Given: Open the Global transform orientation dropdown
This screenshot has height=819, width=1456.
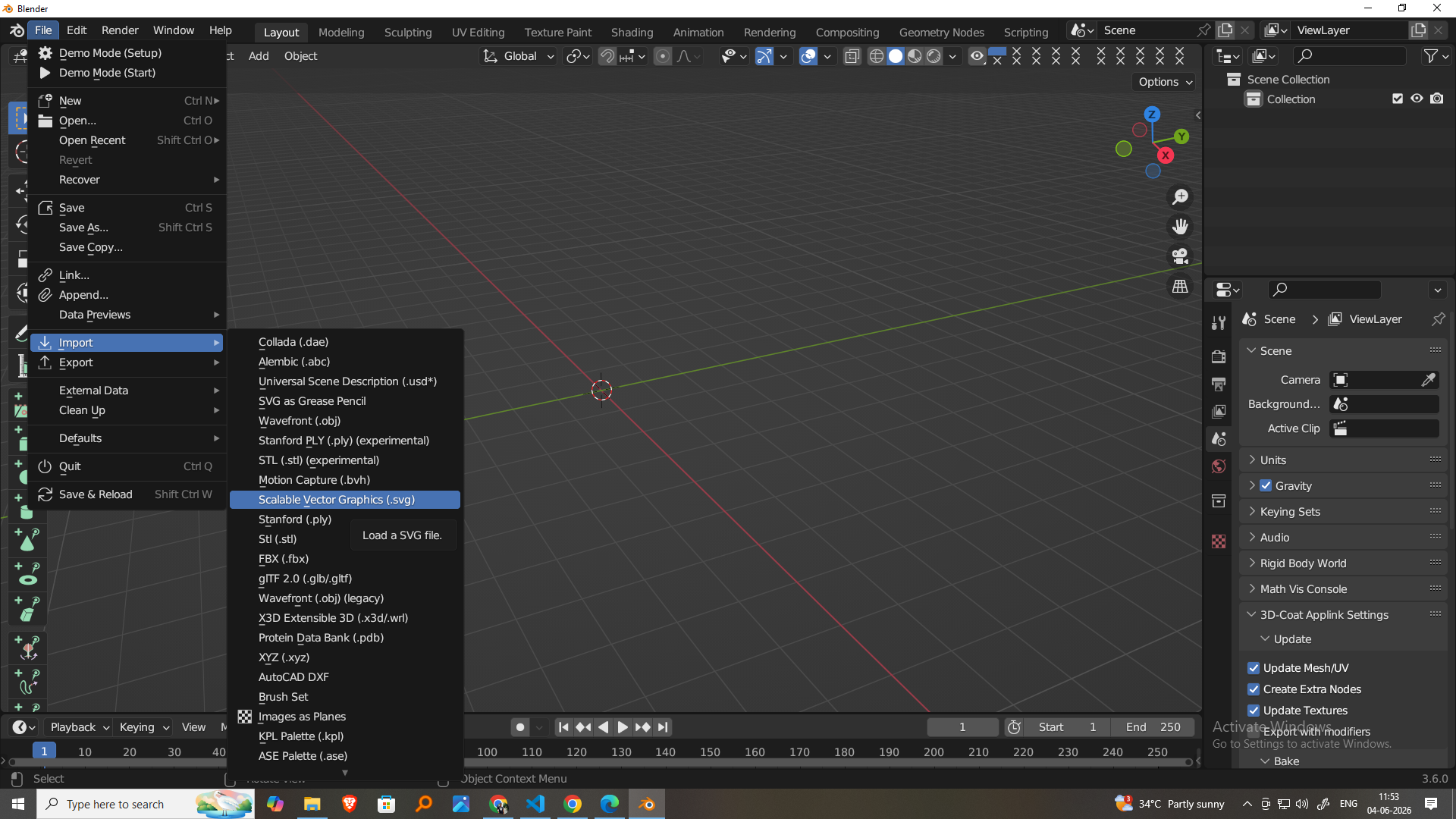Looking at the screenshot, I should pos(519,56).
